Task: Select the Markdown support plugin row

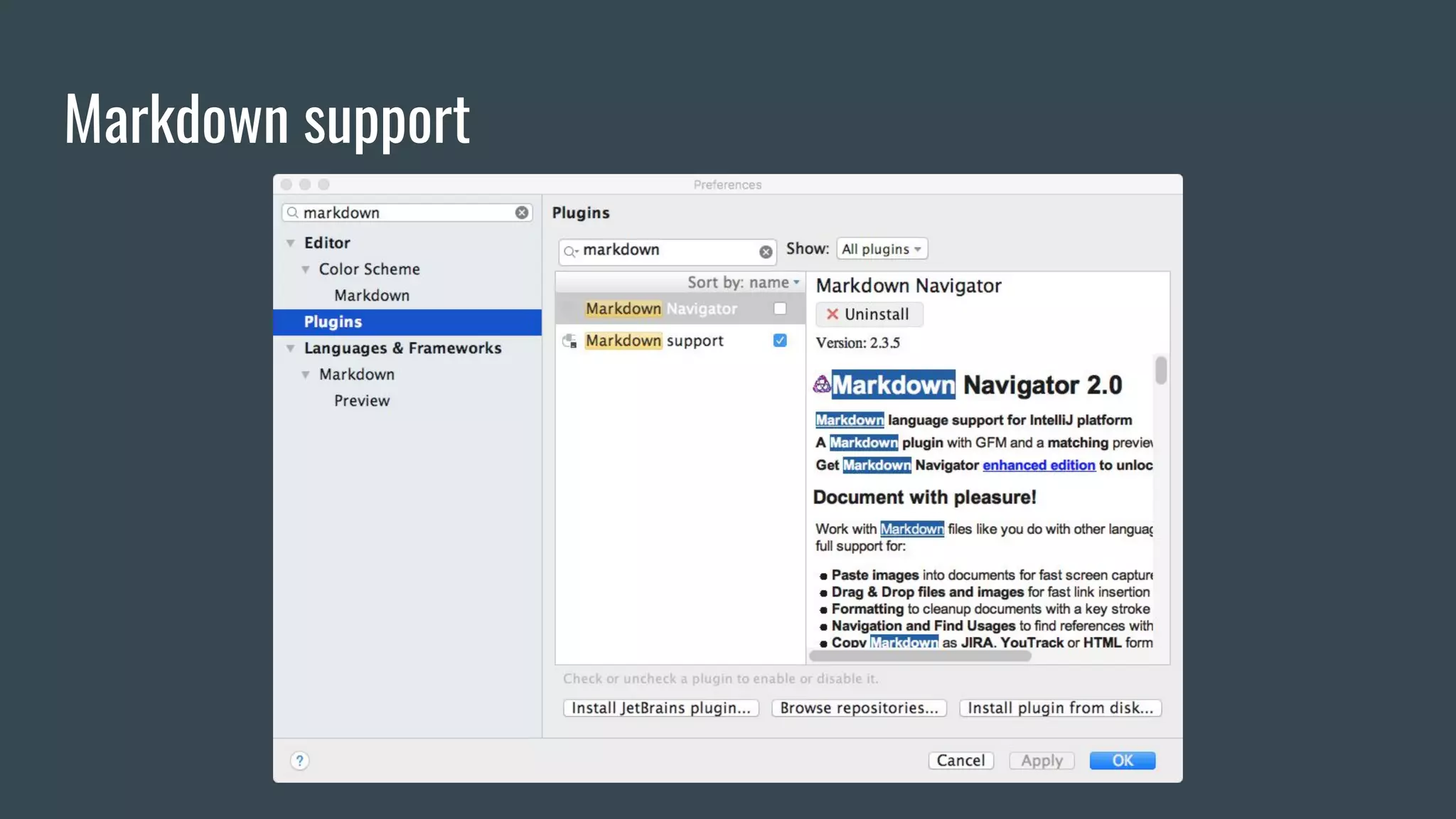Action: pos(680,341)
